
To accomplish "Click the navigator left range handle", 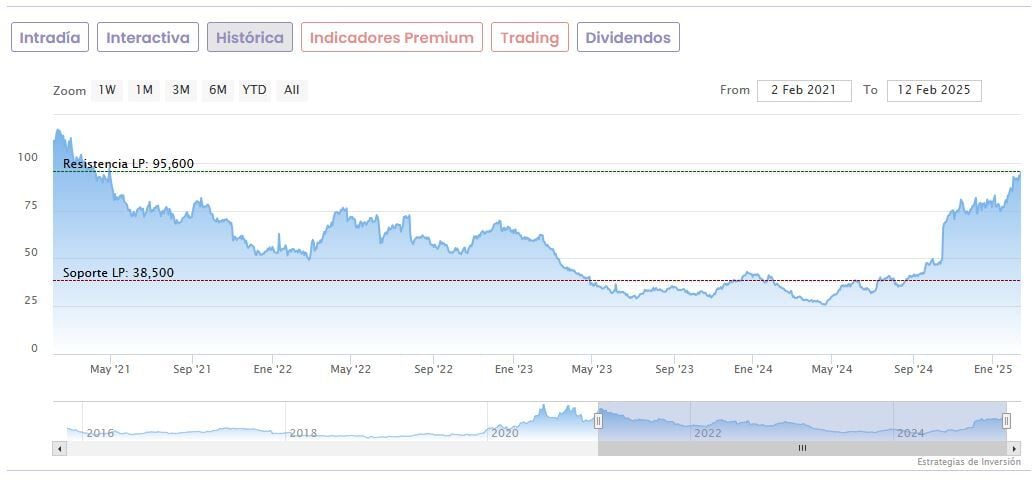I will (598, 421).
